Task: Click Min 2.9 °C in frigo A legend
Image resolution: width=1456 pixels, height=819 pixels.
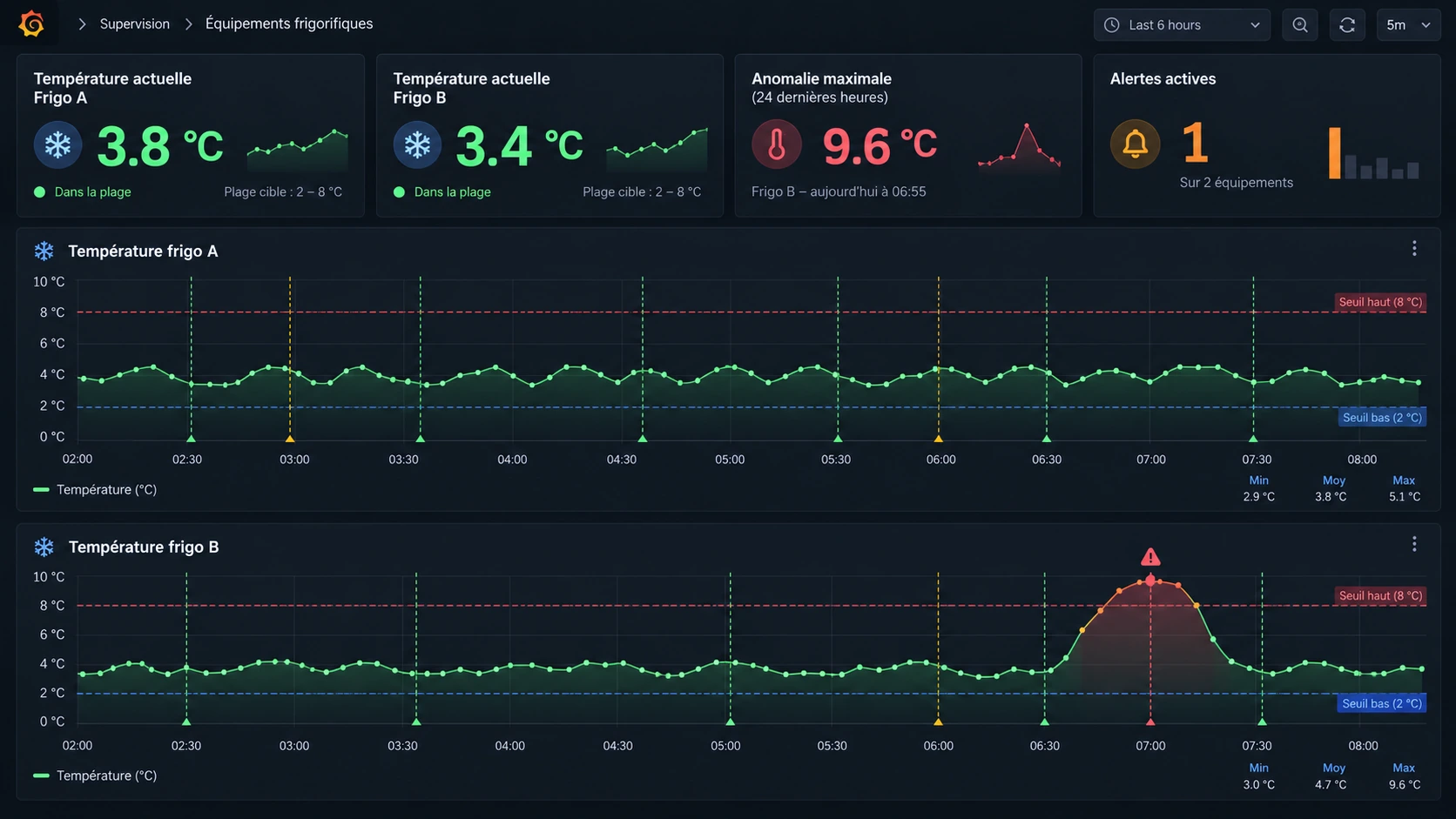Action: pos(1258,488)
